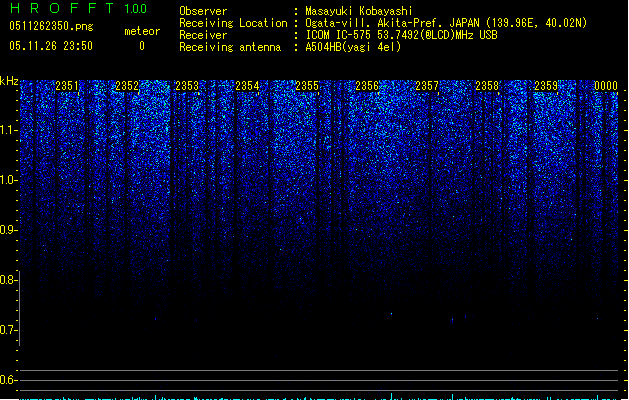Click the 0.7 kHz axis tick label
Image resolution: width=629 pixels, height=400 pixels.
[x=8, y=330]
